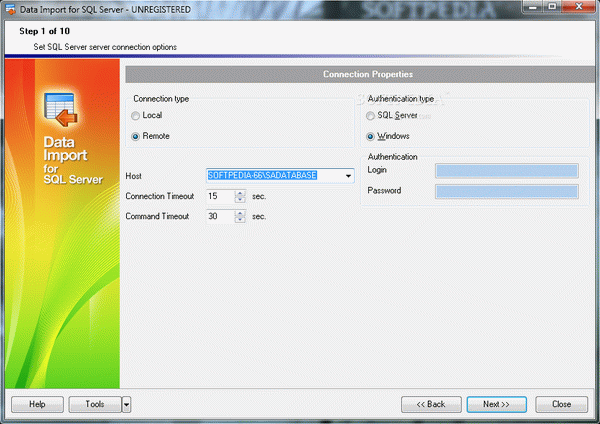Increase the Command Timeout value
The width and height of the screenshot is (600, 424).
(240, 214)
